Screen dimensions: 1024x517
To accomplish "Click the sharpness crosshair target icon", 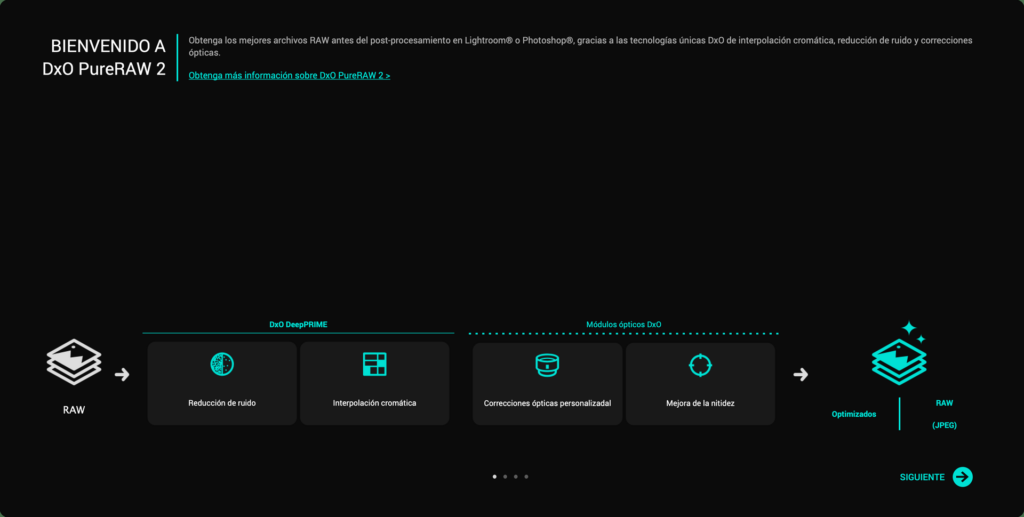I will [x=700, y=365].
